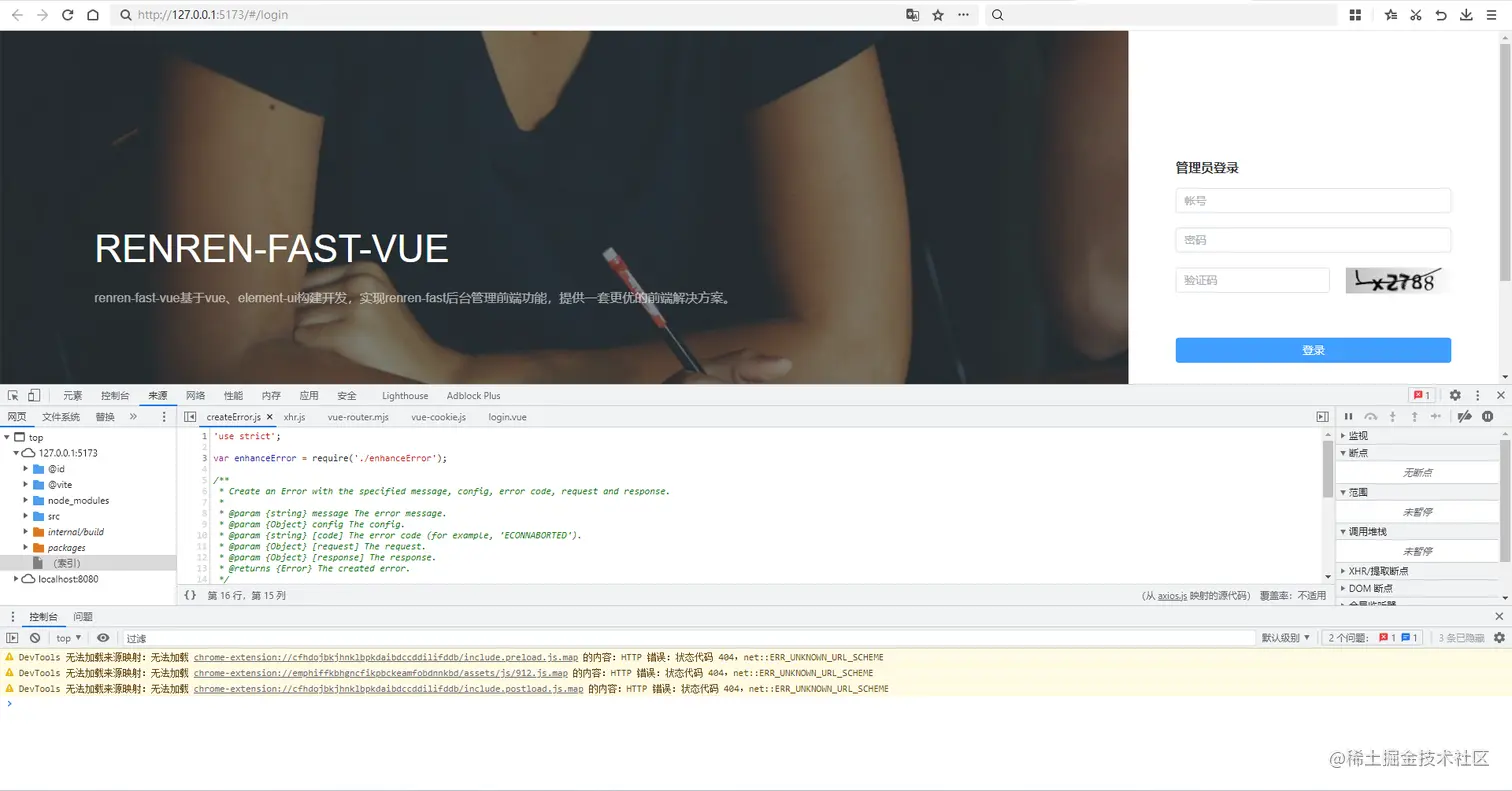Click the browser undo arrow icon

point(1441,15)
